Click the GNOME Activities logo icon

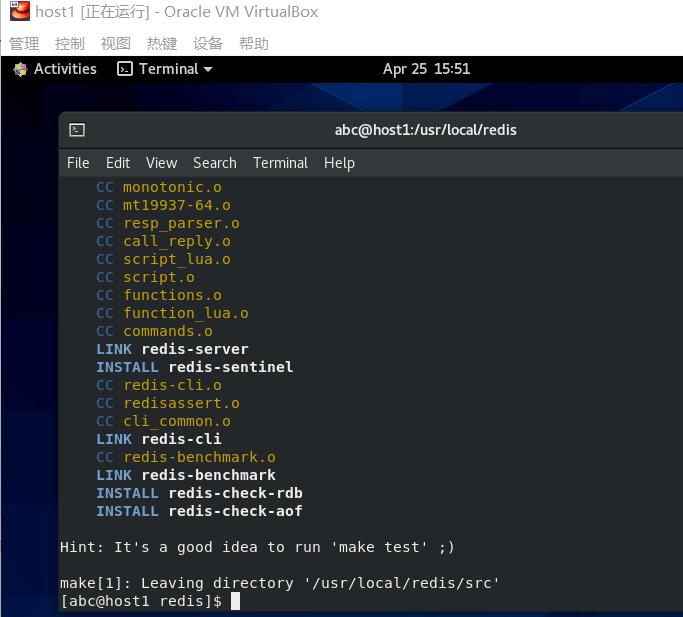coord(20,69)
